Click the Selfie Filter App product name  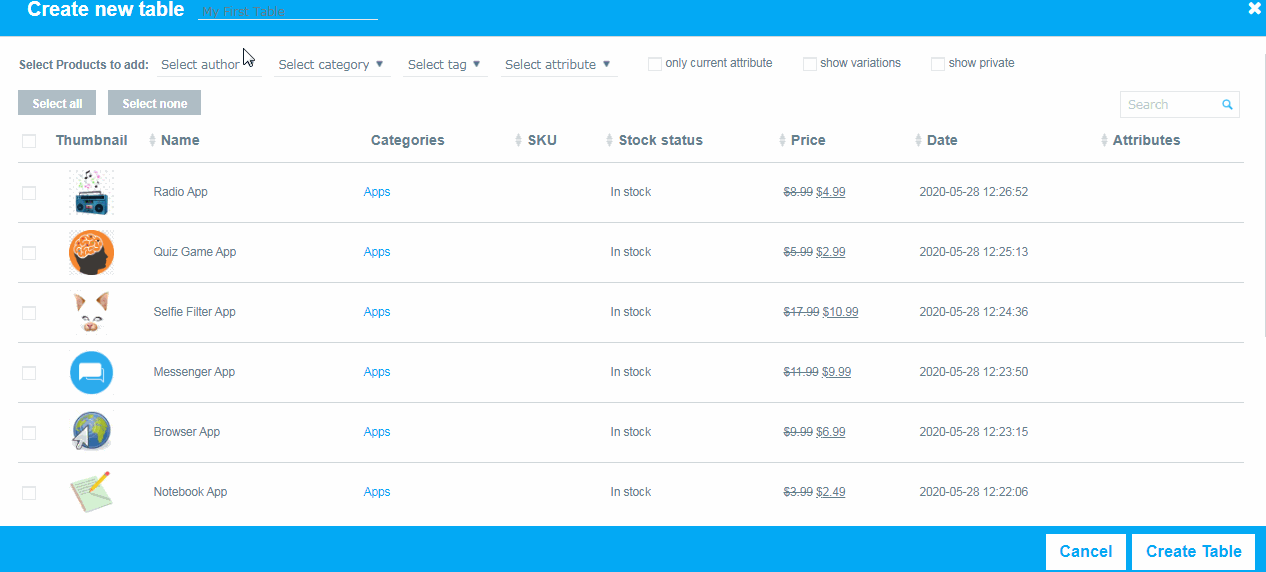pyautogui.click(x=195, y=312)
